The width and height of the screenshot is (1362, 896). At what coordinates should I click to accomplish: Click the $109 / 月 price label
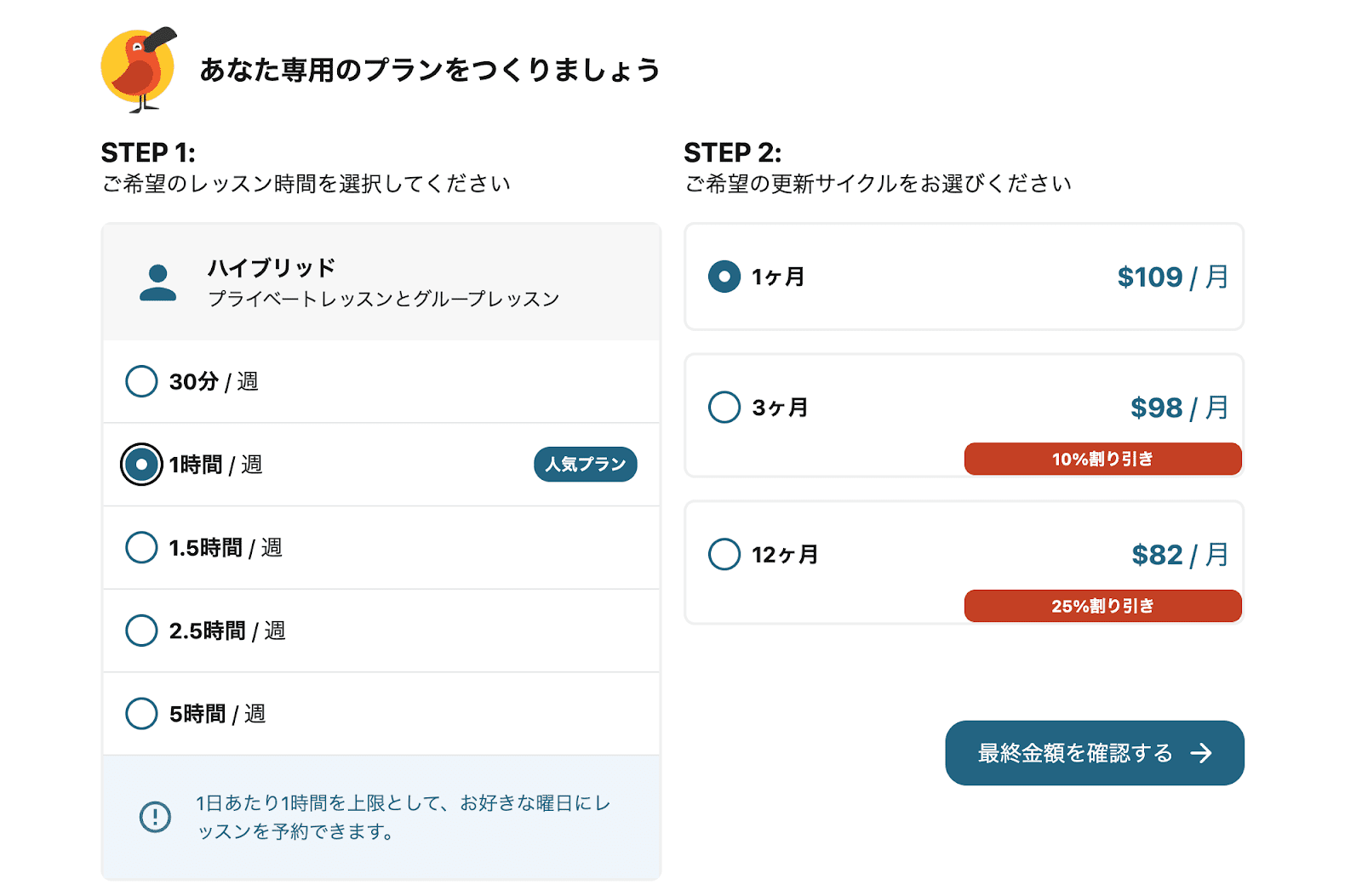pos(1172,277)
